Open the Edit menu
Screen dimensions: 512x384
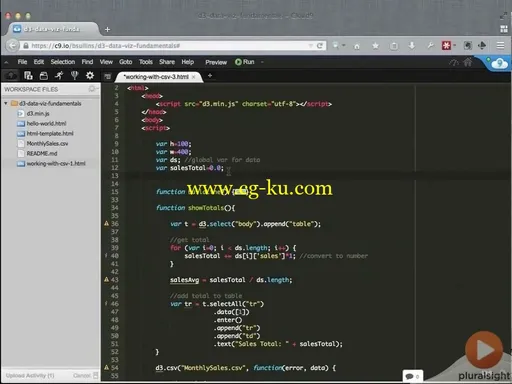39,62
